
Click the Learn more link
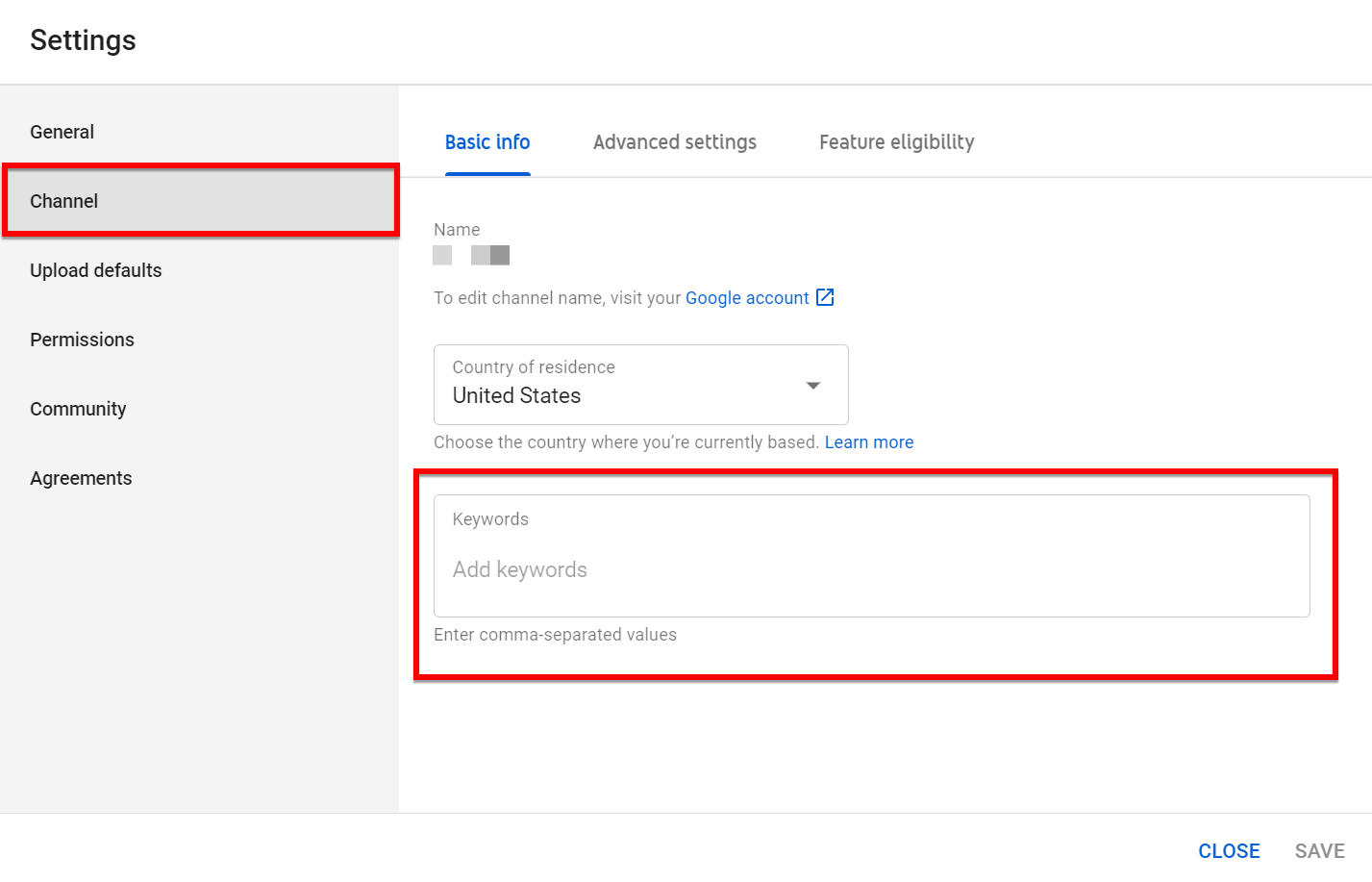[x=869, y=442]
